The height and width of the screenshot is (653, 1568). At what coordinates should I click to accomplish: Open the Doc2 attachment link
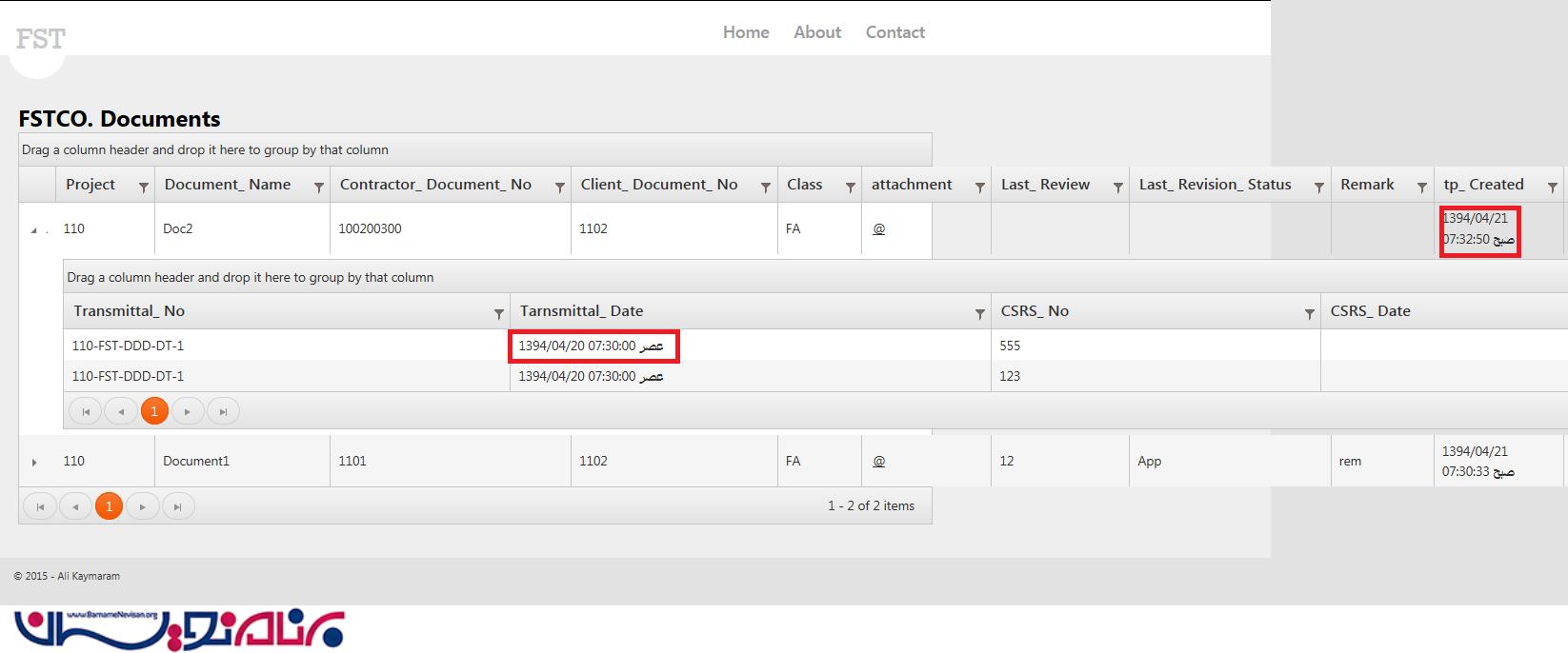(878, 229)
